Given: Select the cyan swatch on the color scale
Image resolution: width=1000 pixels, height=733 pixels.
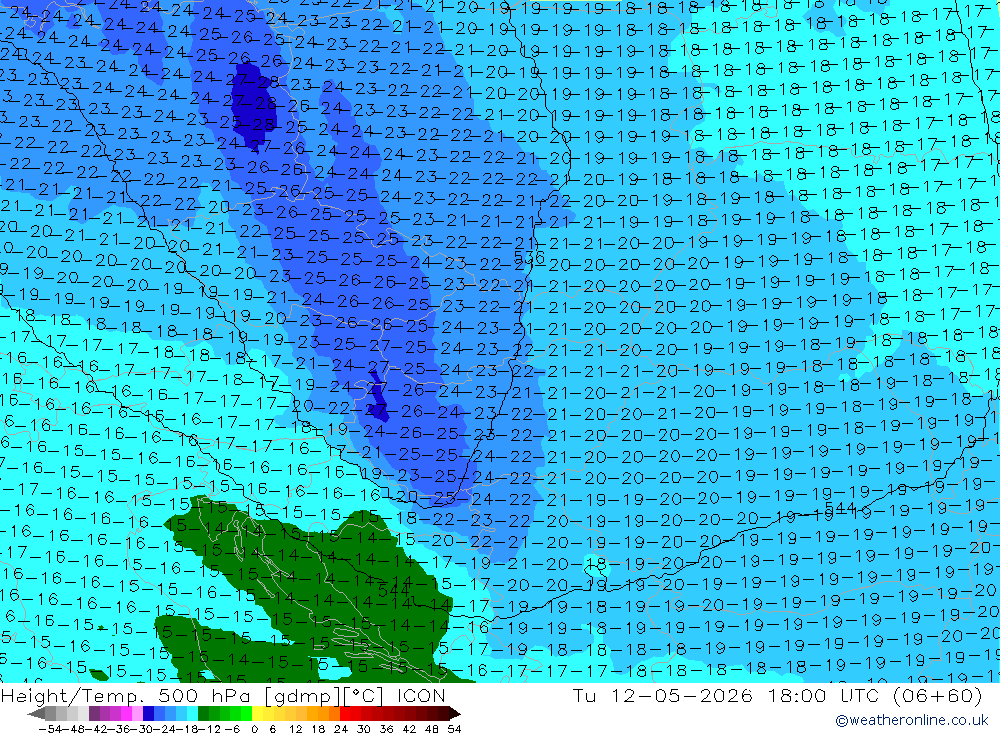Looking at the screenshot, I should (x=192, y=713).
